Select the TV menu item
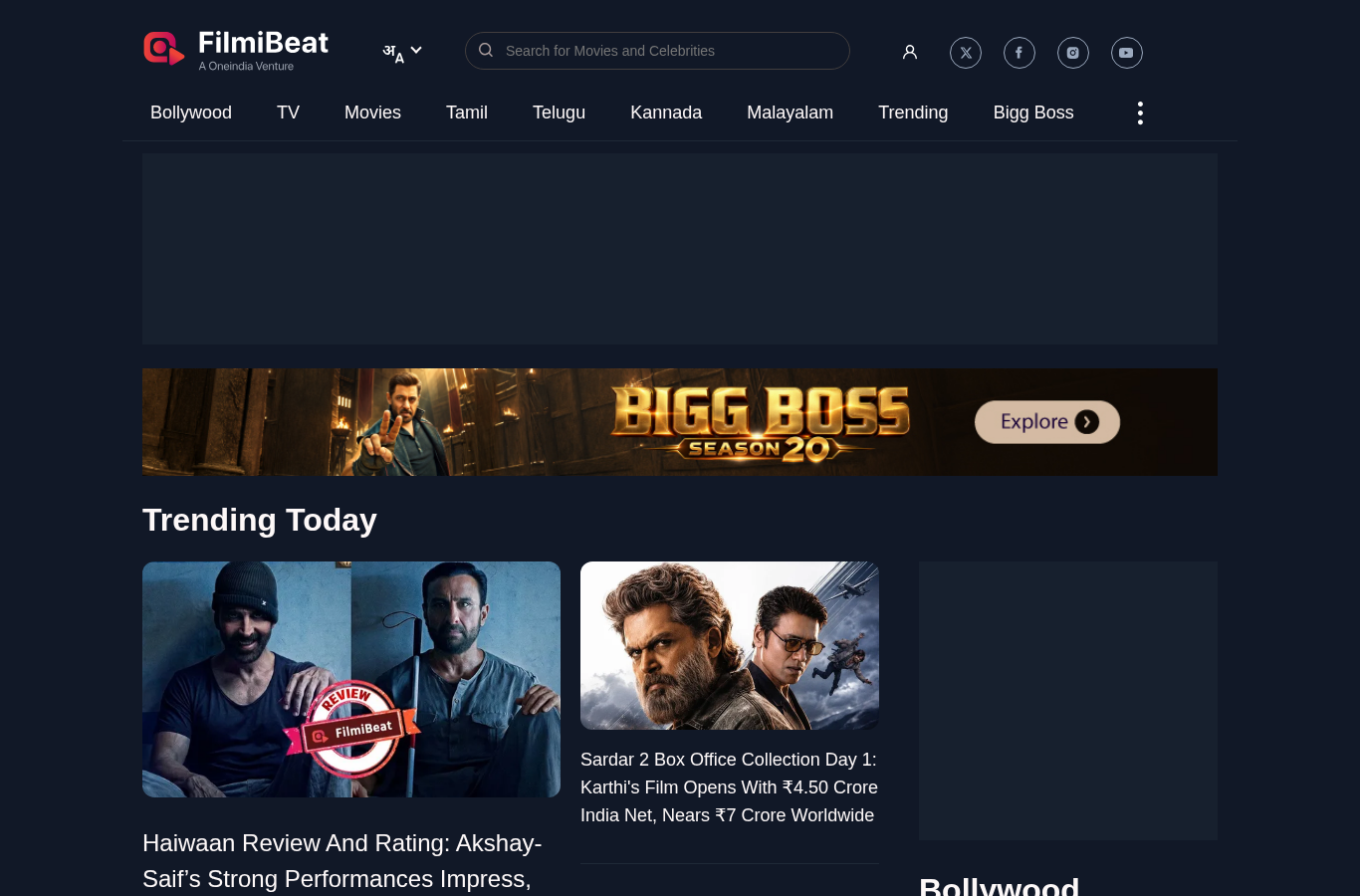Screen dimensions: 1360x896 (x=288, y=112)
